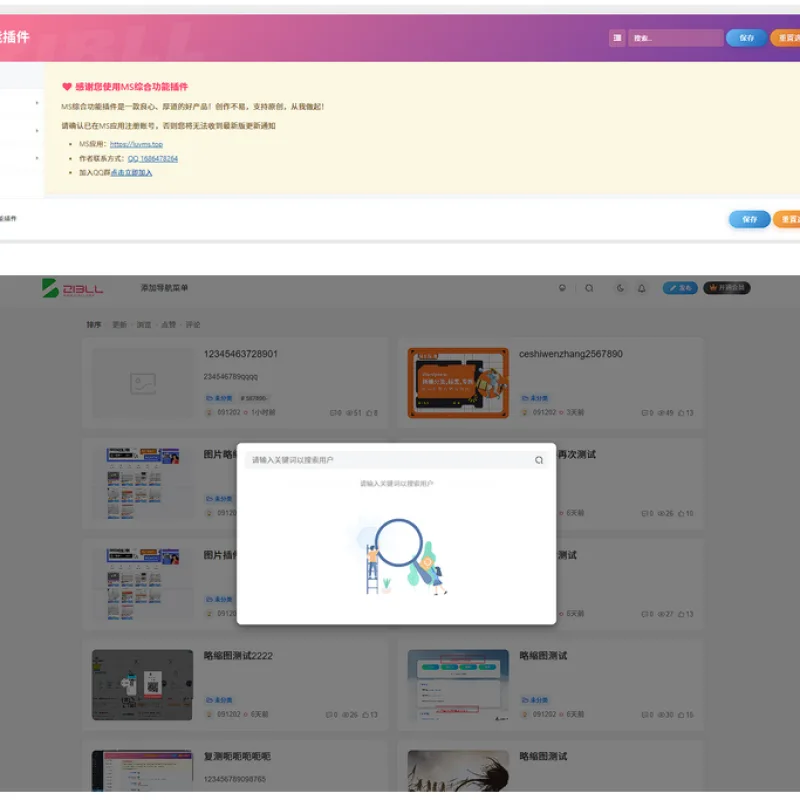This screenshot has width=800, height=800.
Task: Click the Zibll site logo
Action: (x=72, y=288)
